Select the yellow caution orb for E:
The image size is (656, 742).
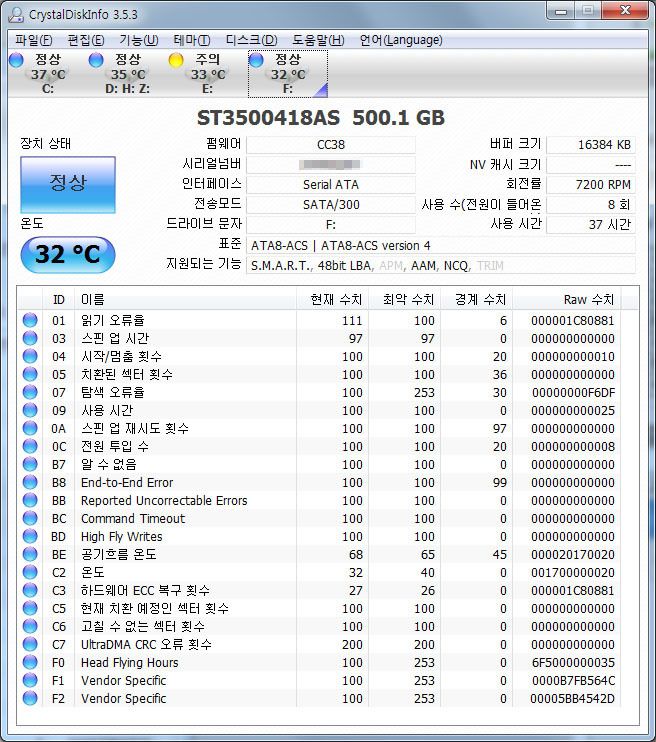tap(176, 60)
